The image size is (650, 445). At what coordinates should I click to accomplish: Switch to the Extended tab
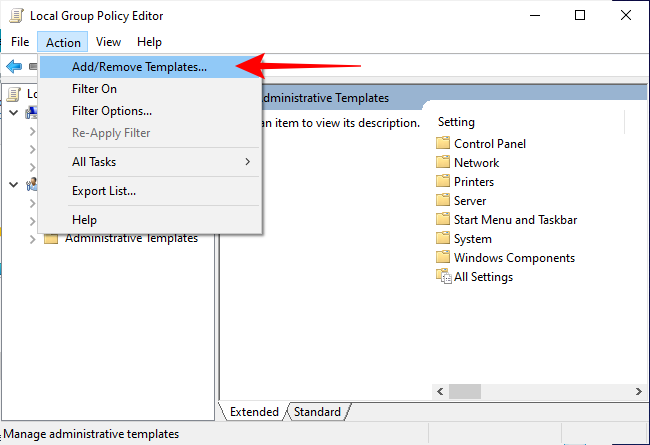click(x=254, y=412)
